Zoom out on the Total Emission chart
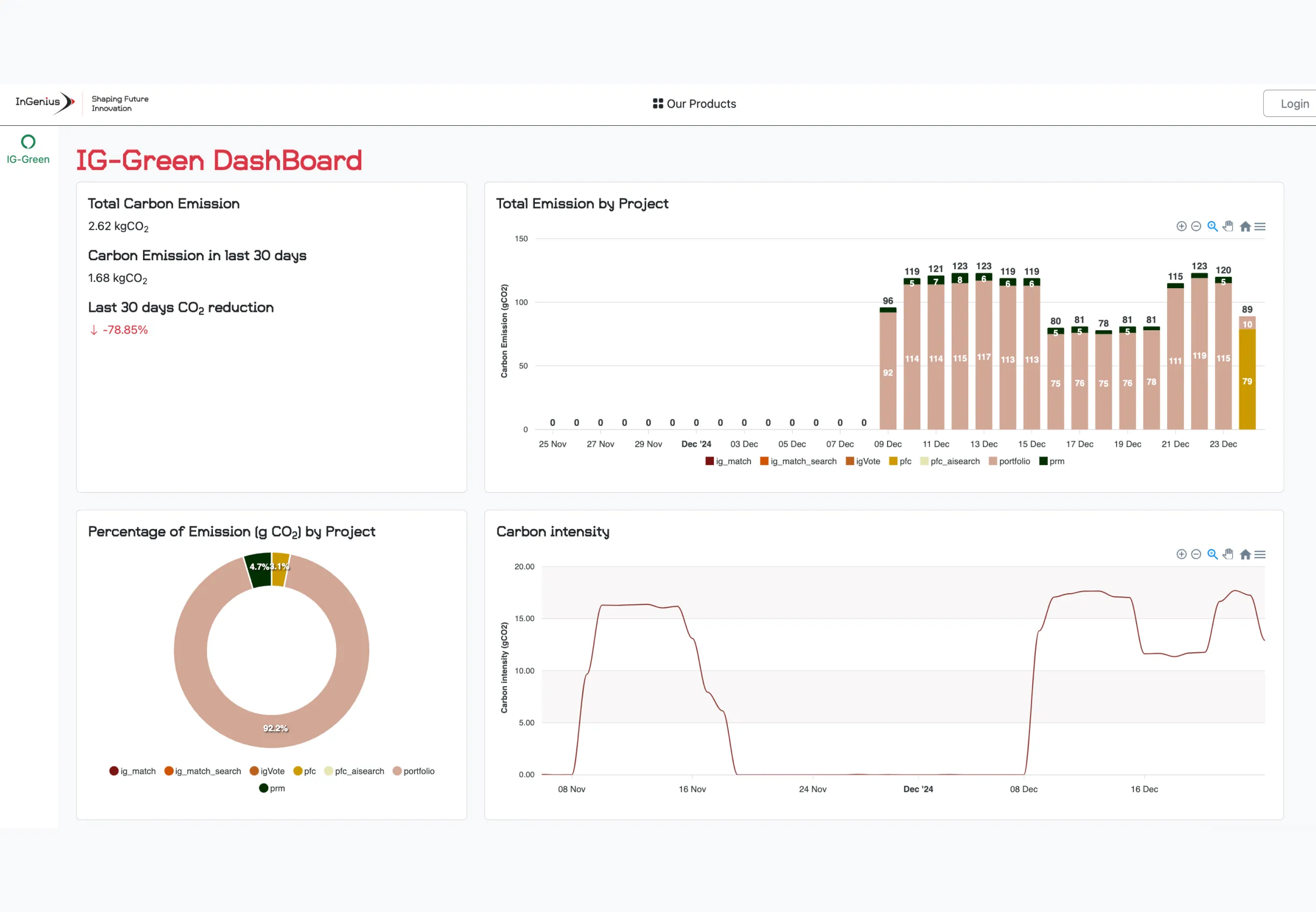This screenshot has height=912, width=1316. tap(1197, 226)
